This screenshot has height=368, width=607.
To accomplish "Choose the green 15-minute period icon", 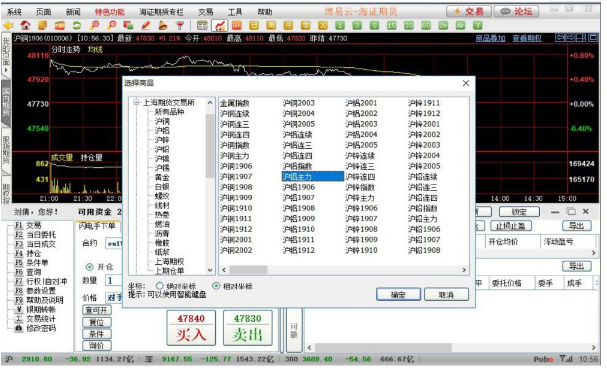I will click(391, 26).
